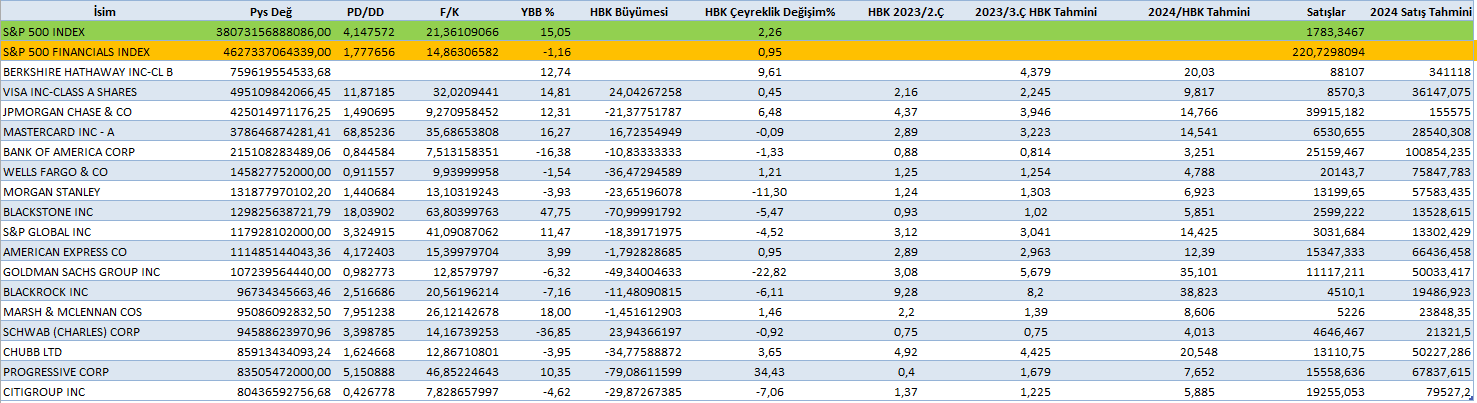1477x403 pixels.
Task: Click BLACKSTONE INC name cell
Action: point(49,212)
